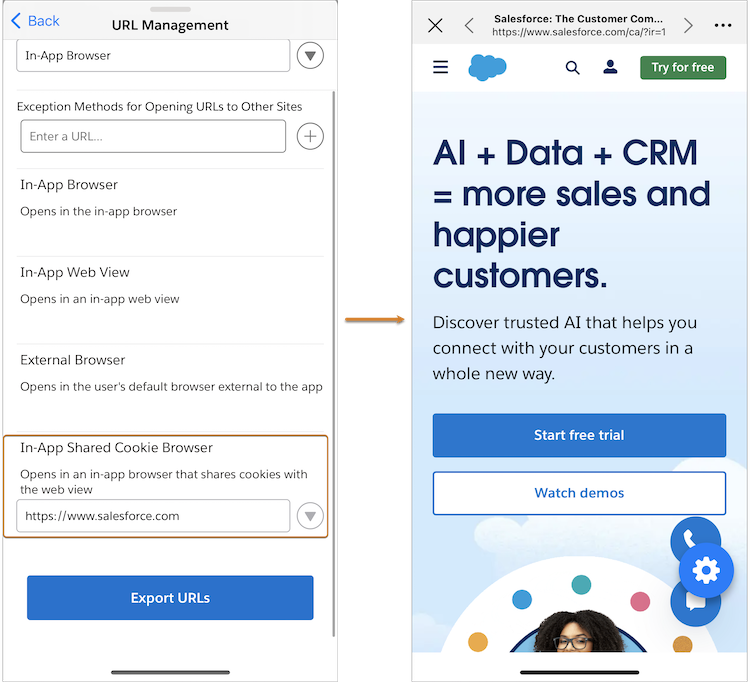Image resolution: width=750 pixels, height=682 pixels.
Task: Select In-App Shared Cookie Browser heading
Action: [116, 448]
